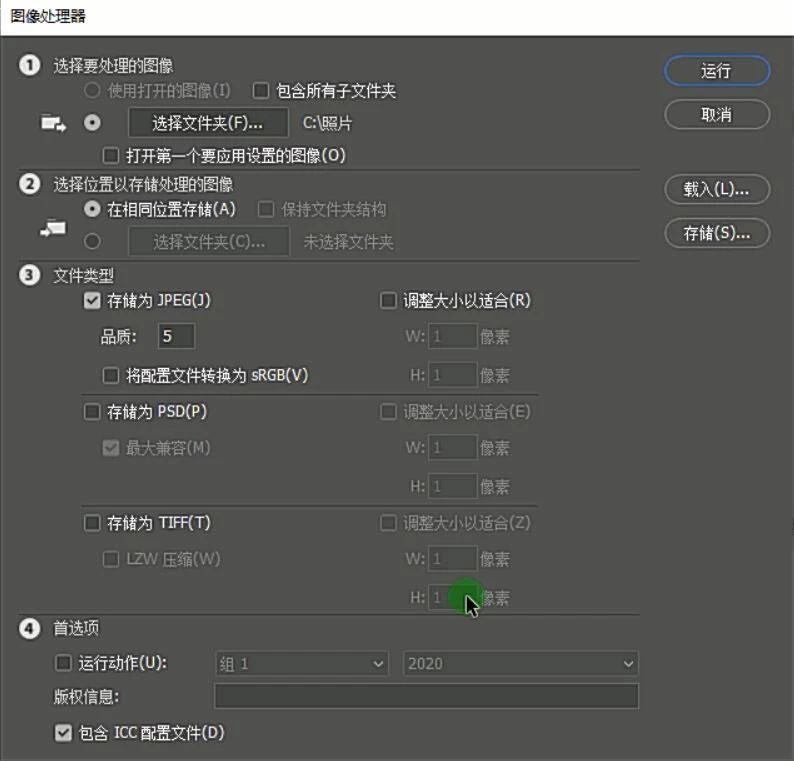Viewport: 794px width, 761px height.
Task: Click the PSD height H field
Action: click(453, 486)
